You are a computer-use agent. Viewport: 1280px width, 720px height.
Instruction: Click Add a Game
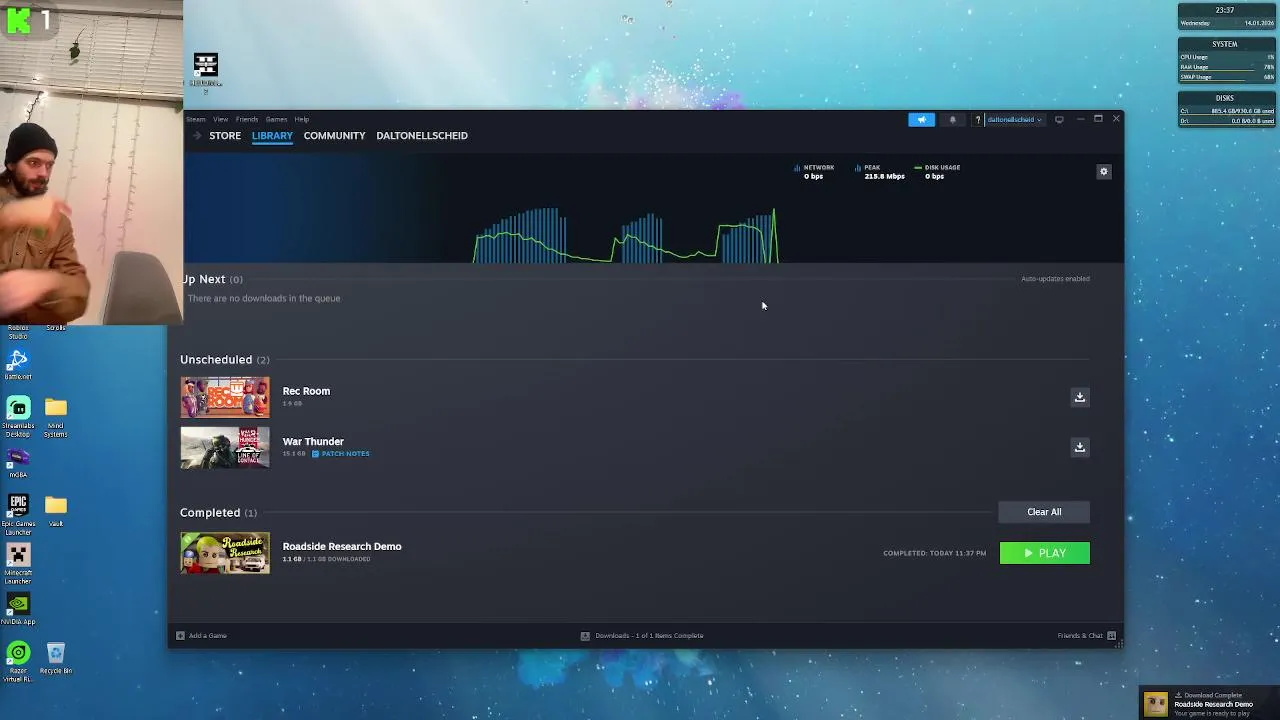pyautogui.click(x=202, y=635)
